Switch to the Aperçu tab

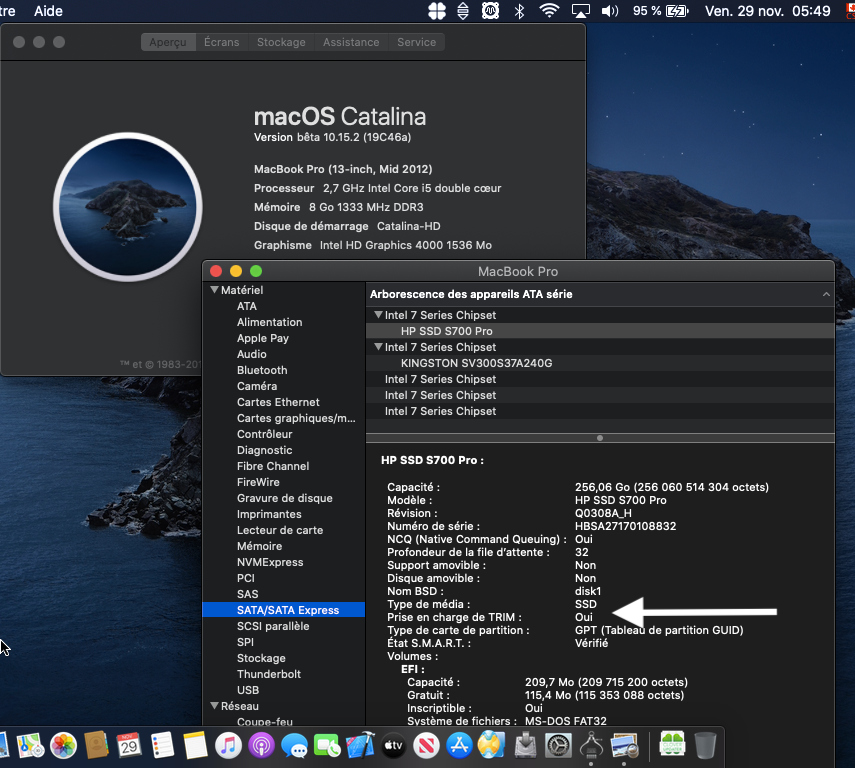pyautogui.click(x=168, y=42)
